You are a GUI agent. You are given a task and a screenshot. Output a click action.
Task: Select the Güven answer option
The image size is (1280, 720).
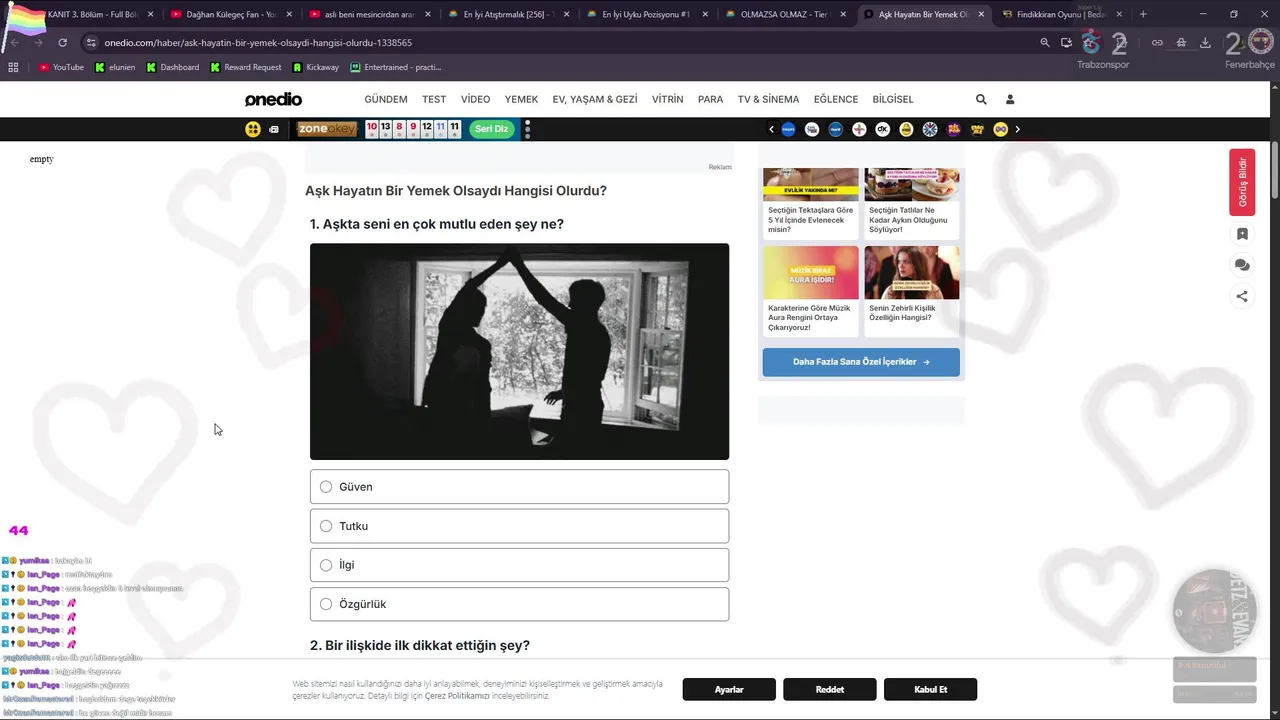pos(519,487)
